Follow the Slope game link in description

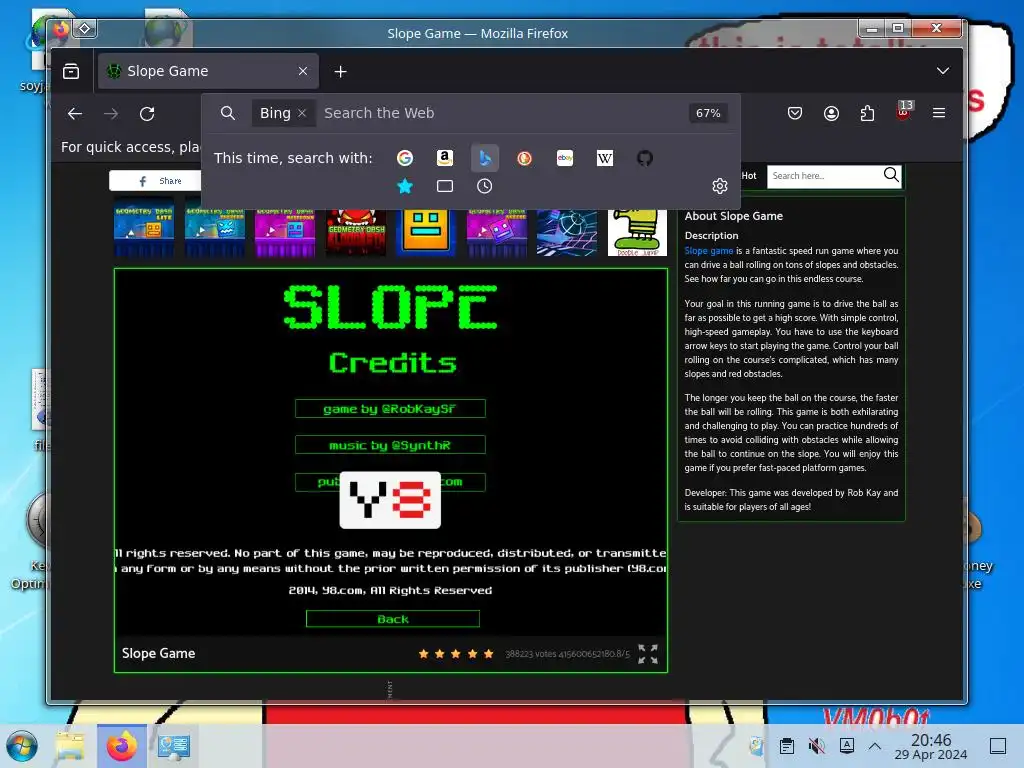pyautogui.click(x=709, y=251)
